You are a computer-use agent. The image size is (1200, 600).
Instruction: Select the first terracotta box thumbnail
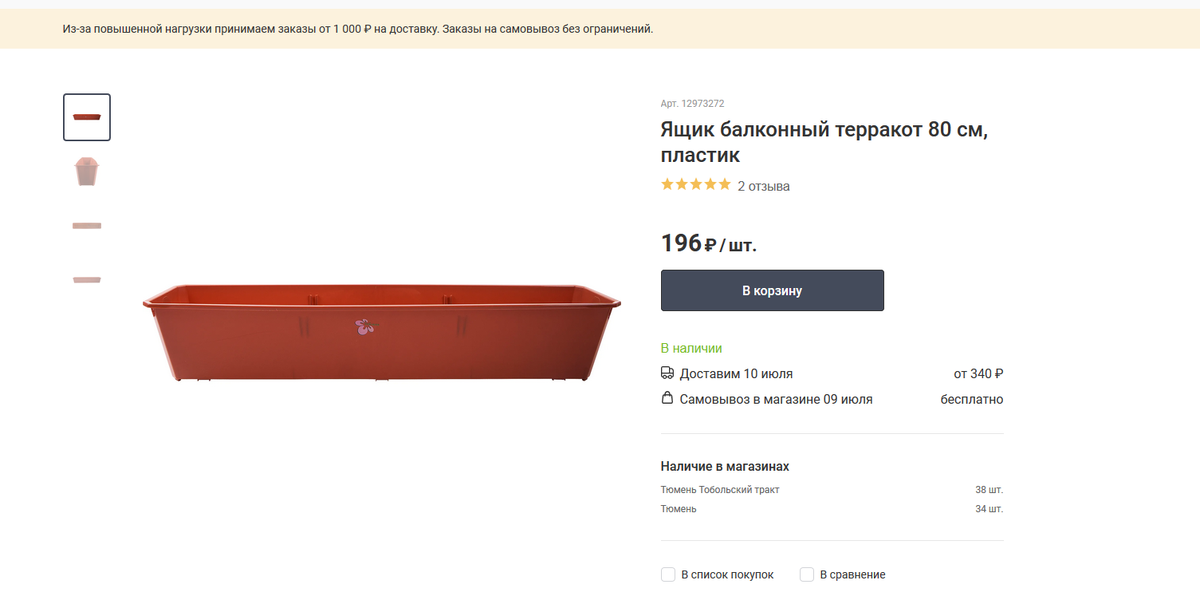pyautogui.click(x=87, y=117)
